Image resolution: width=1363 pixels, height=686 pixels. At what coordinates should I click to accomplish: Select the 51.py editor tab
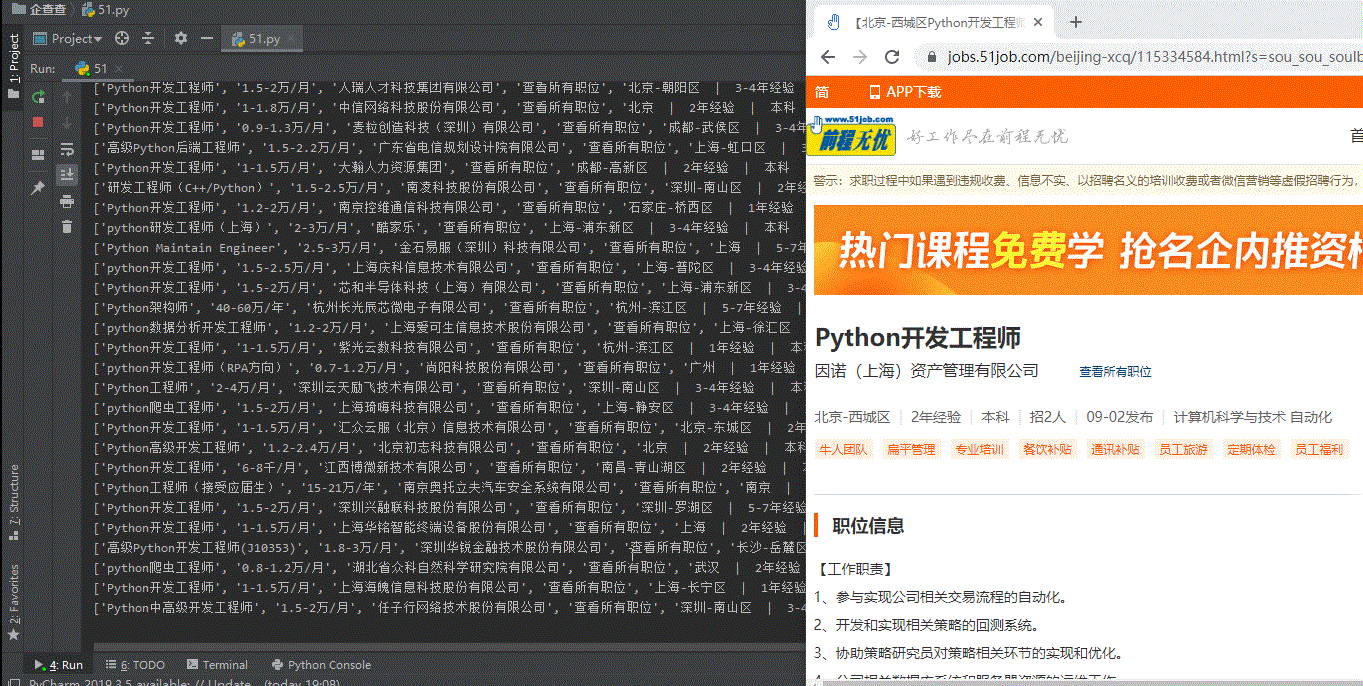[264, 39]
